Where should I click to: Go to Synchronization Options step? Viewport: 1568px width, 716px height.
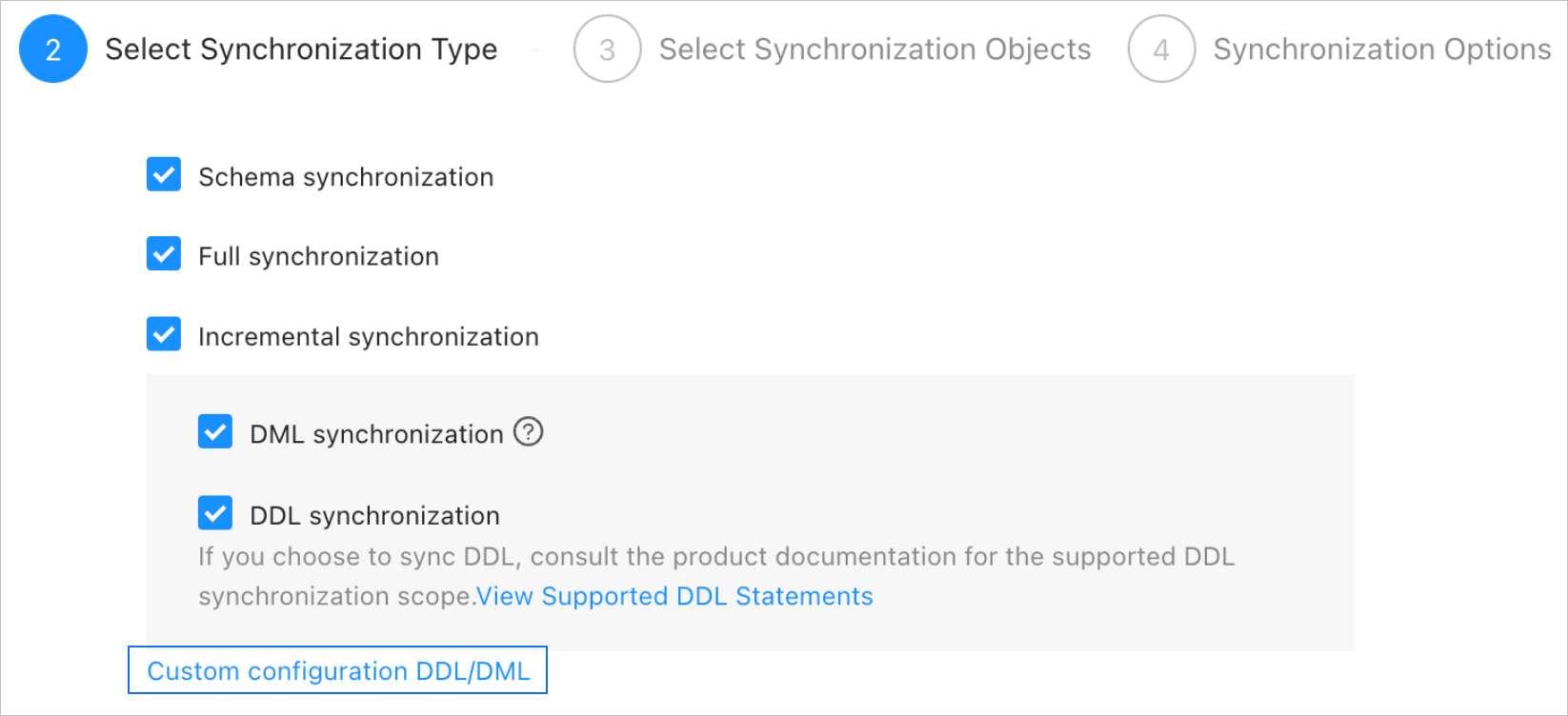(1381, 50)
